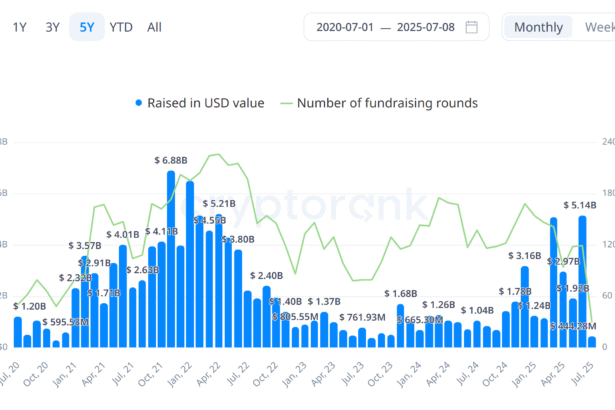Select the bar labeled $2.40B

[266, 317]
